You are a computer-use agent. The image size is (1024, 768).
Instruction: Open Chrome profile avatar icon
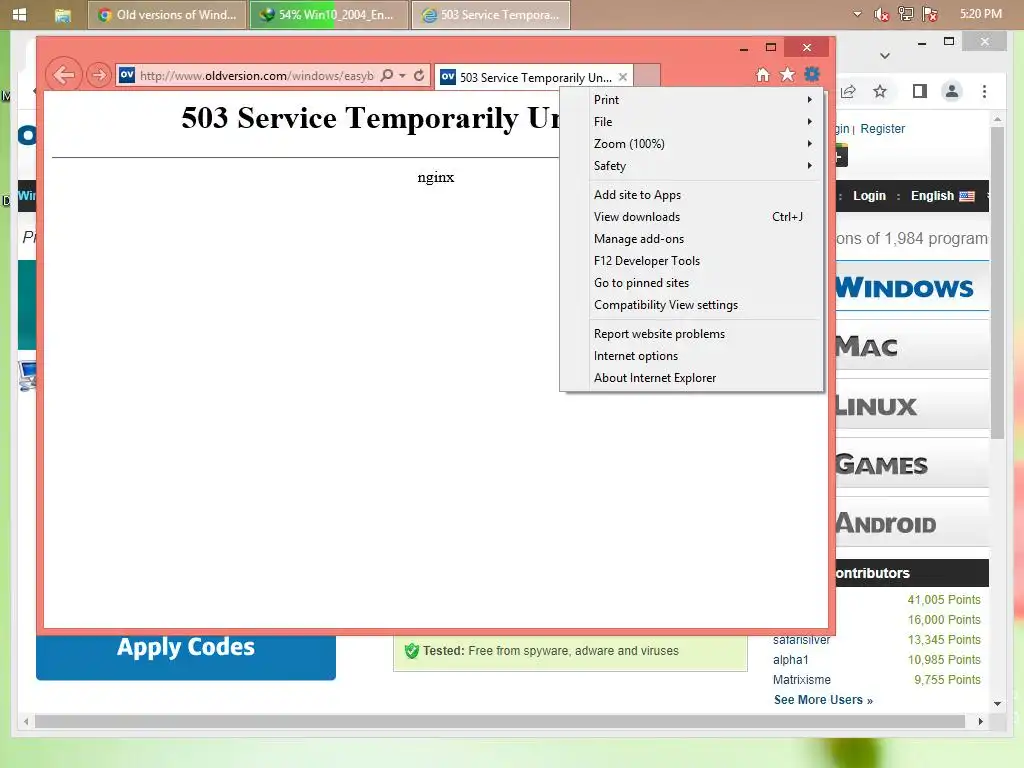tap(952, 91)
